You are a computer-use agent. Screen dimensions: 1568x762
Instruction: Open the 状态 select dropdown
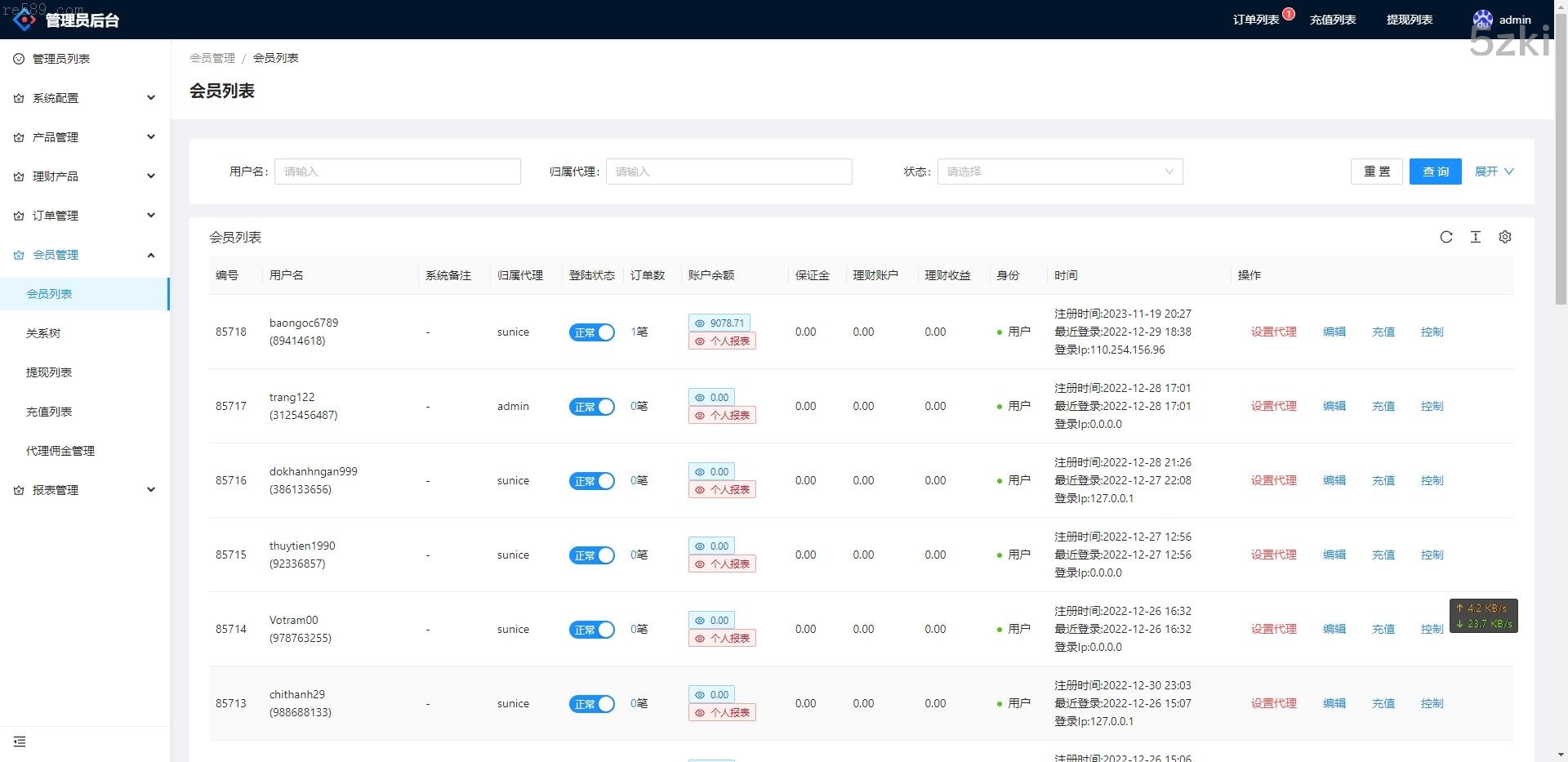(x=1059, y=172)
